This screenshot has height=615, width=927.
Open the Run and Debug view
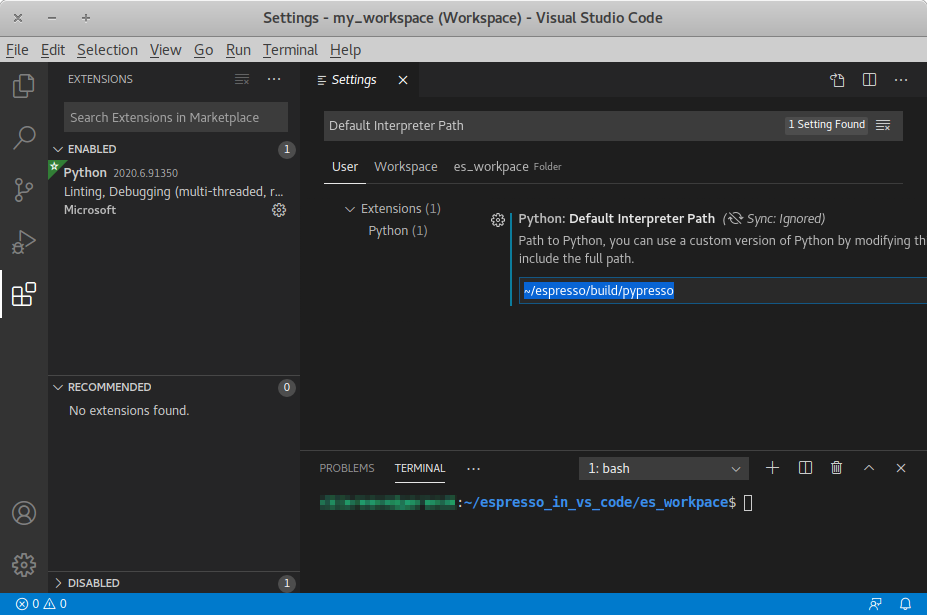(x=24, y=242)
